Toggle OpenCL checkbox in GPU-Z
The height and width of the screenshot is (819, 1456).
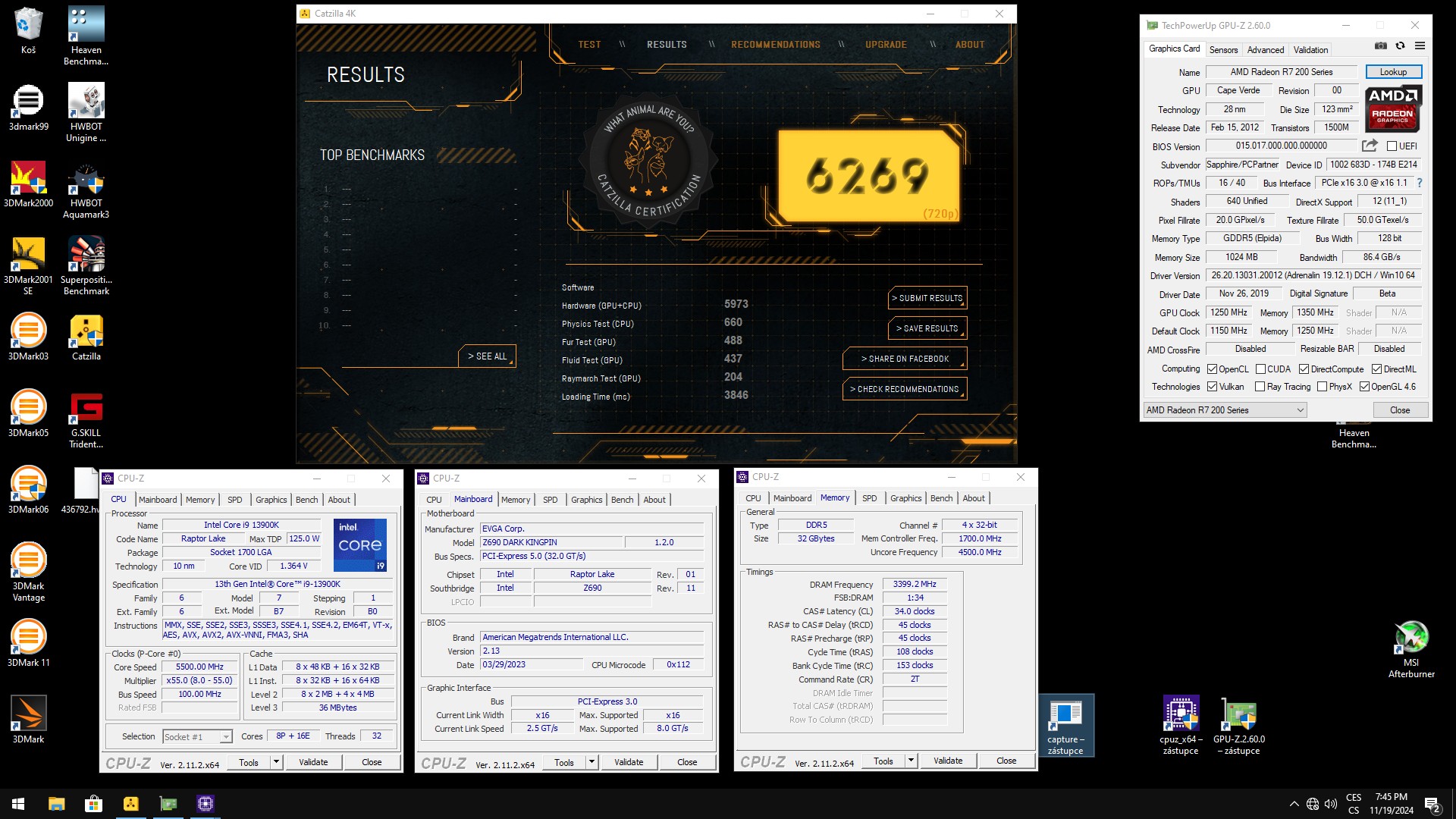pos(1212,369)
